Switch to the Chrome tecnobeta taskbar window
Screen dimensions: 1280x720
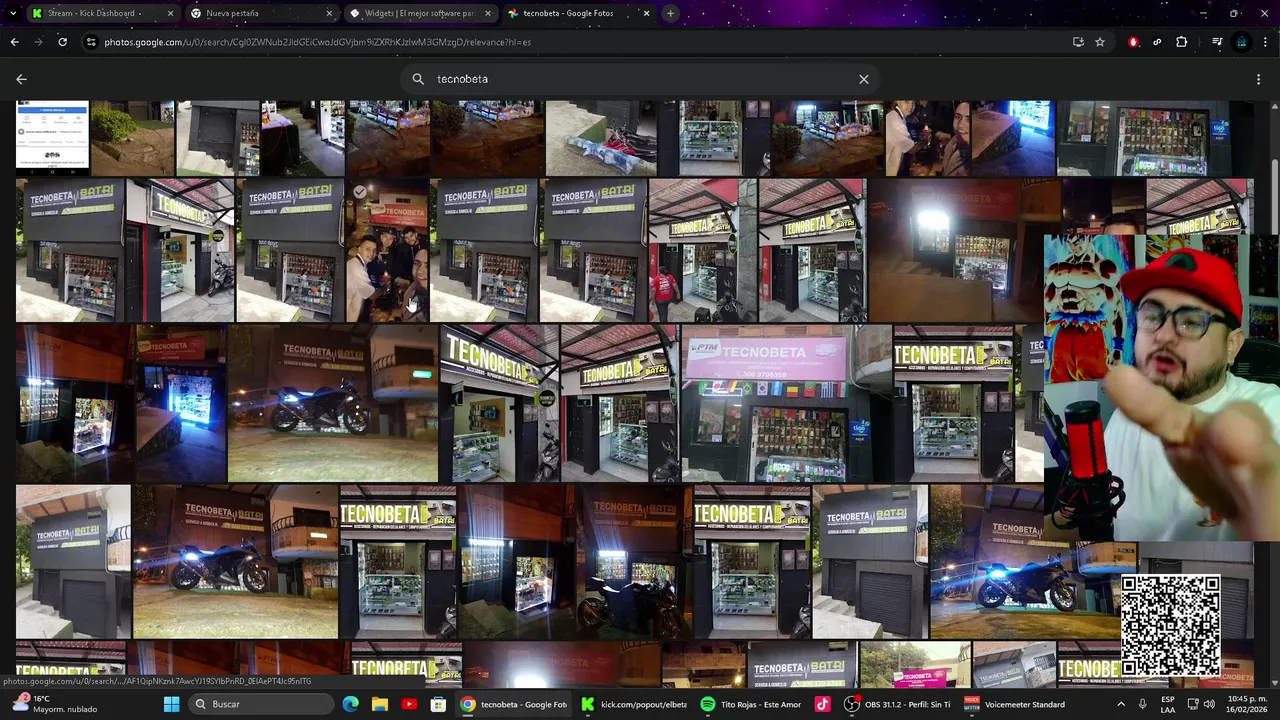coord(514,704)
